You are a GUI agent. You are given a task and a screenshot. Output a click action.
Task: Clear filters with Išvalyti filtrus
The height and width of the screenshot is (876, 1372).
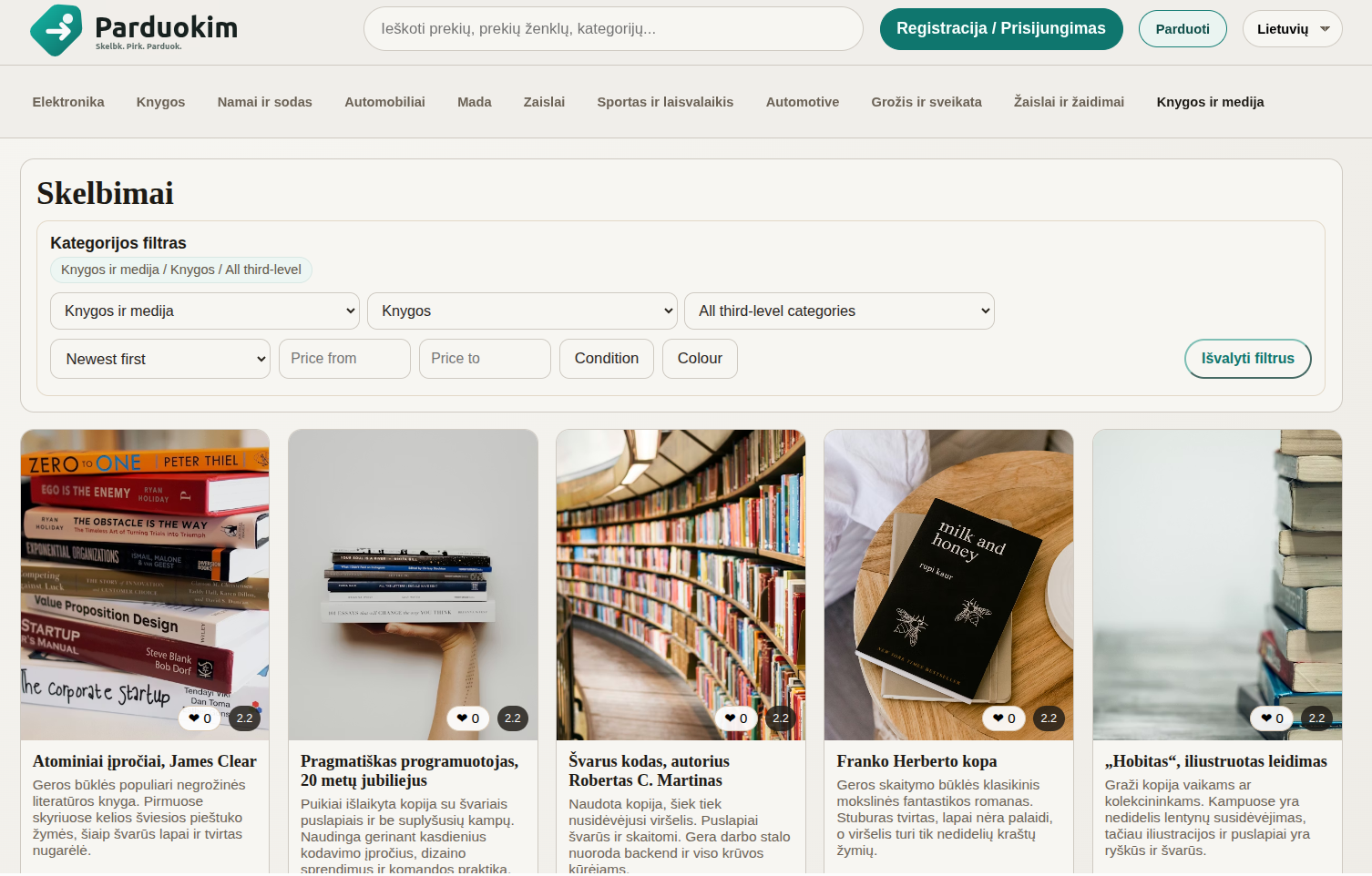click(1247, 359)
